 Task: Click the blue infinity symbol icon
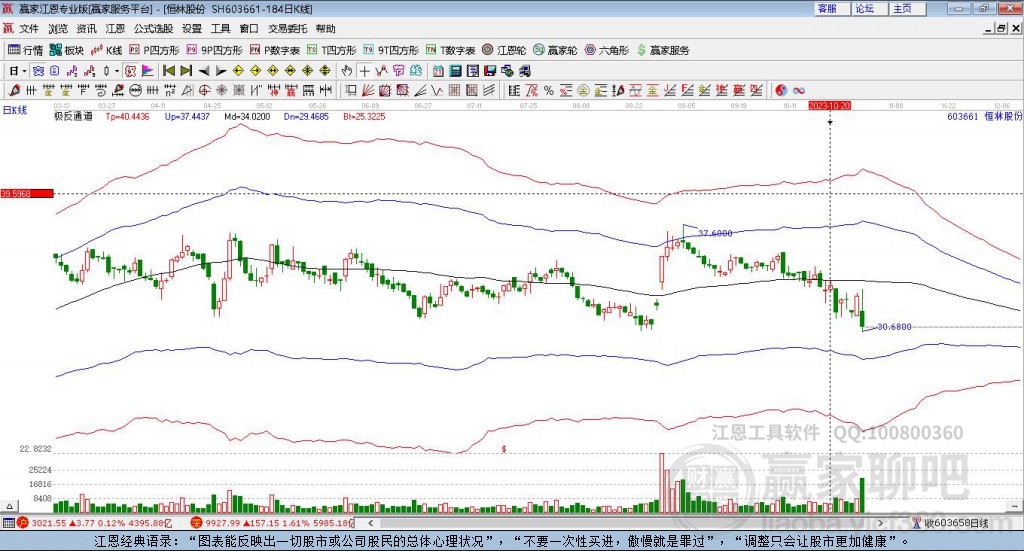[x=798, y=90]
